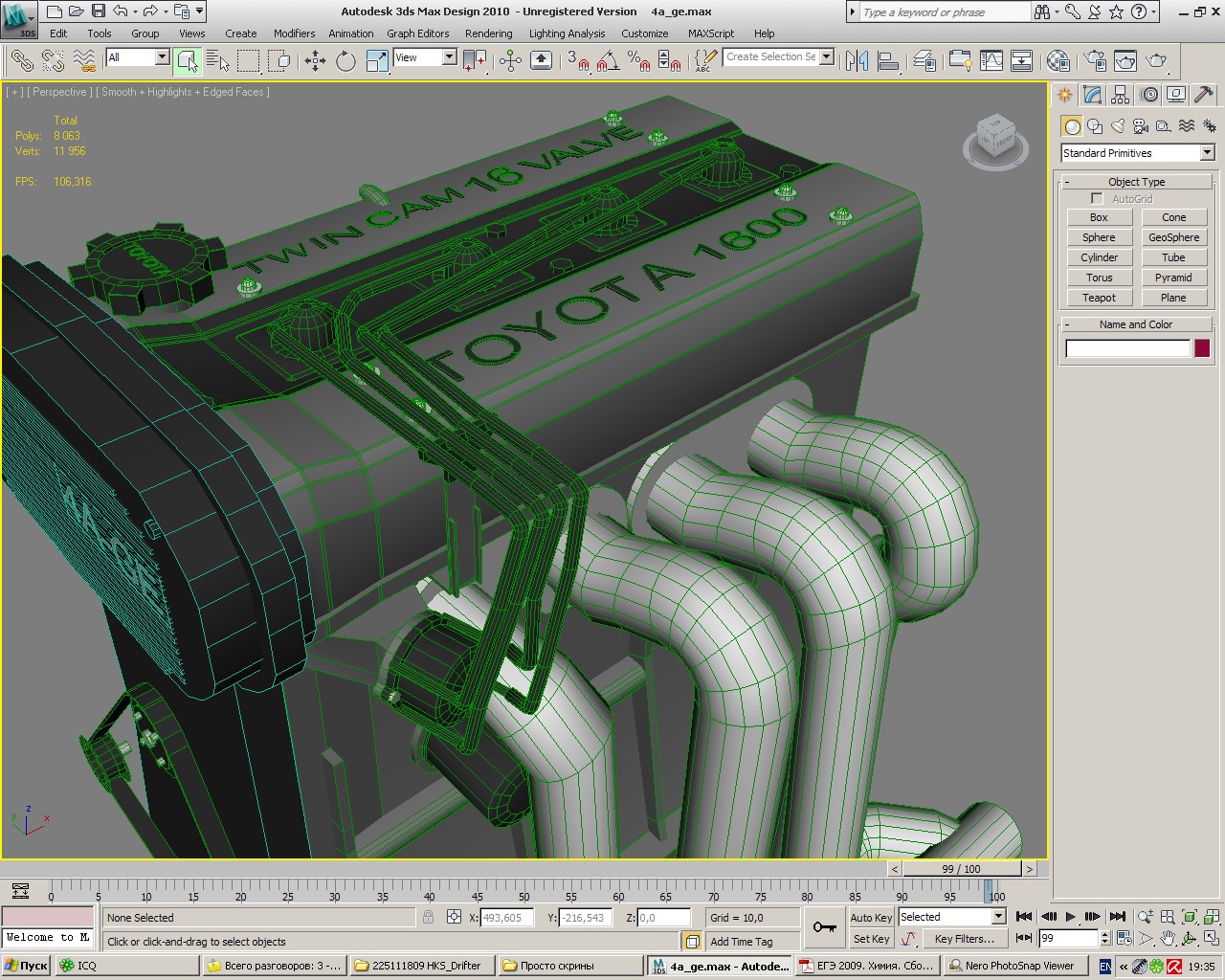Click the Teapot button
1225x980 pixels.
pyautogui.click(x=1099, y=298)
